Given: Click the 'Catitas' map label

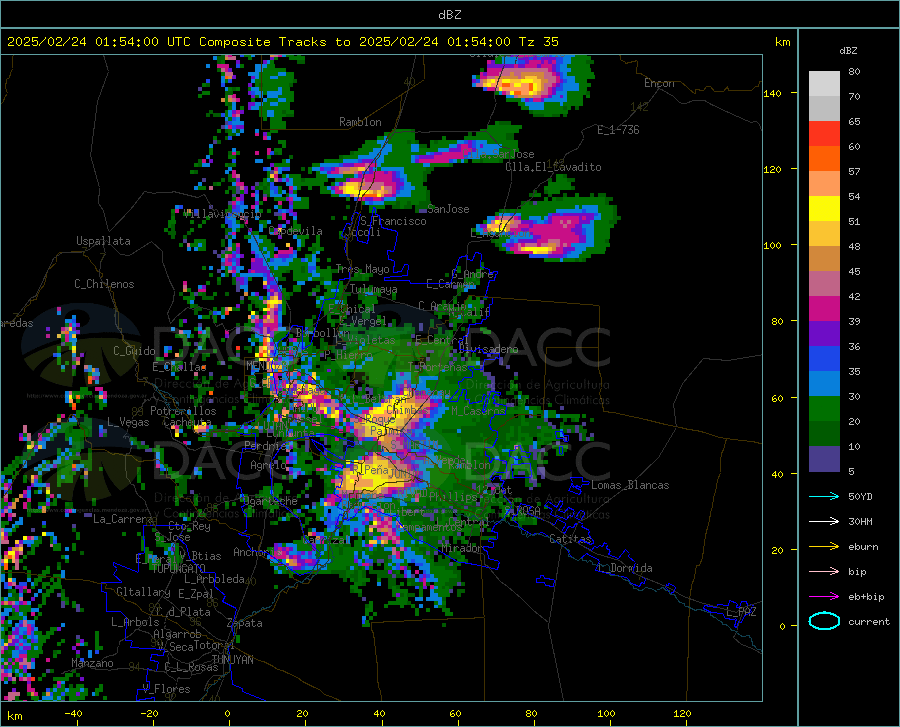Looking at the screenshot, I should tap(570, 539).
